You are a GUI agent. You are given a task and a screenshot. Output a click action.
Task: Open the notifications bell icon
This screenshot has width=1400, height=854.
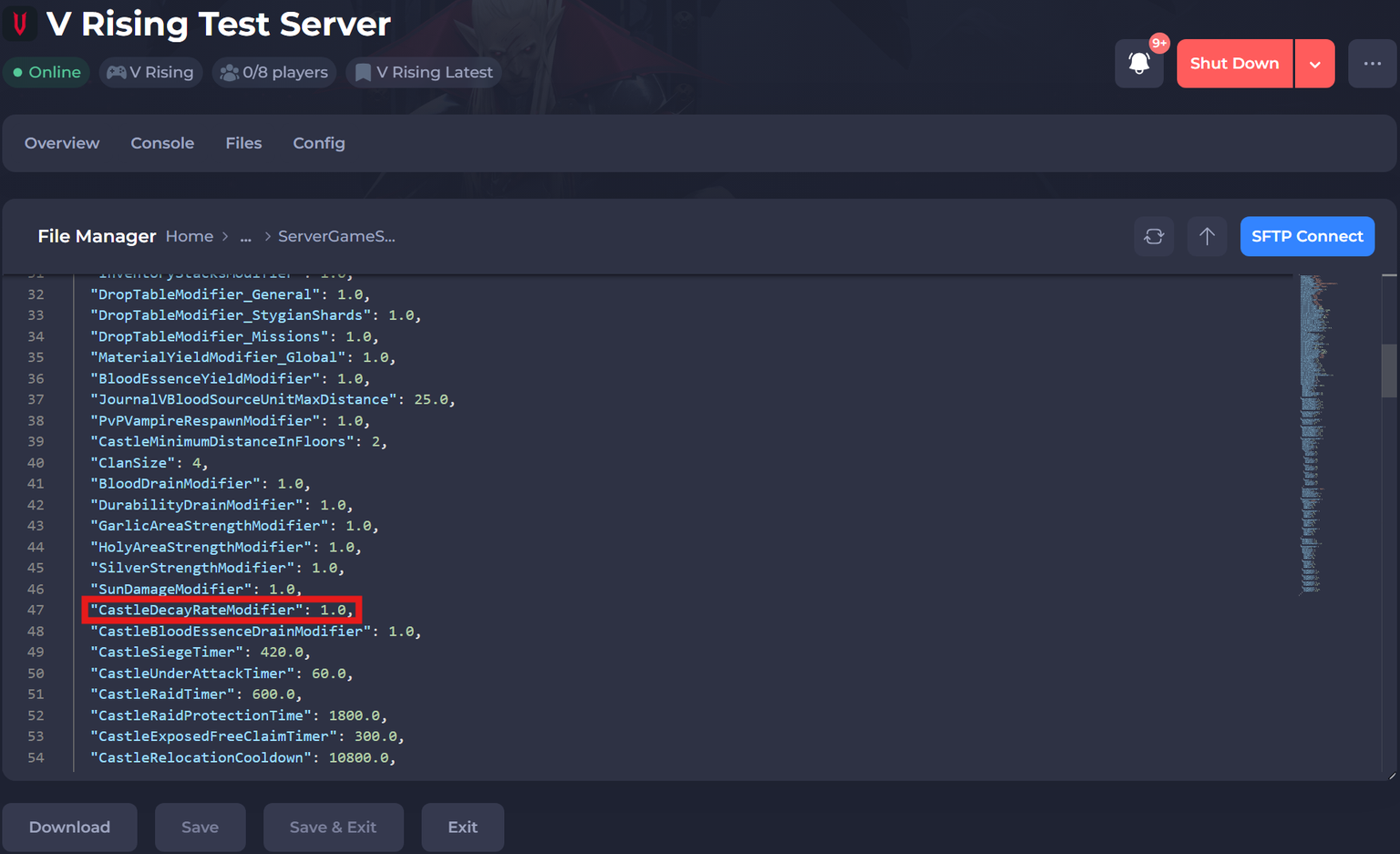[x=1138, y=64]
